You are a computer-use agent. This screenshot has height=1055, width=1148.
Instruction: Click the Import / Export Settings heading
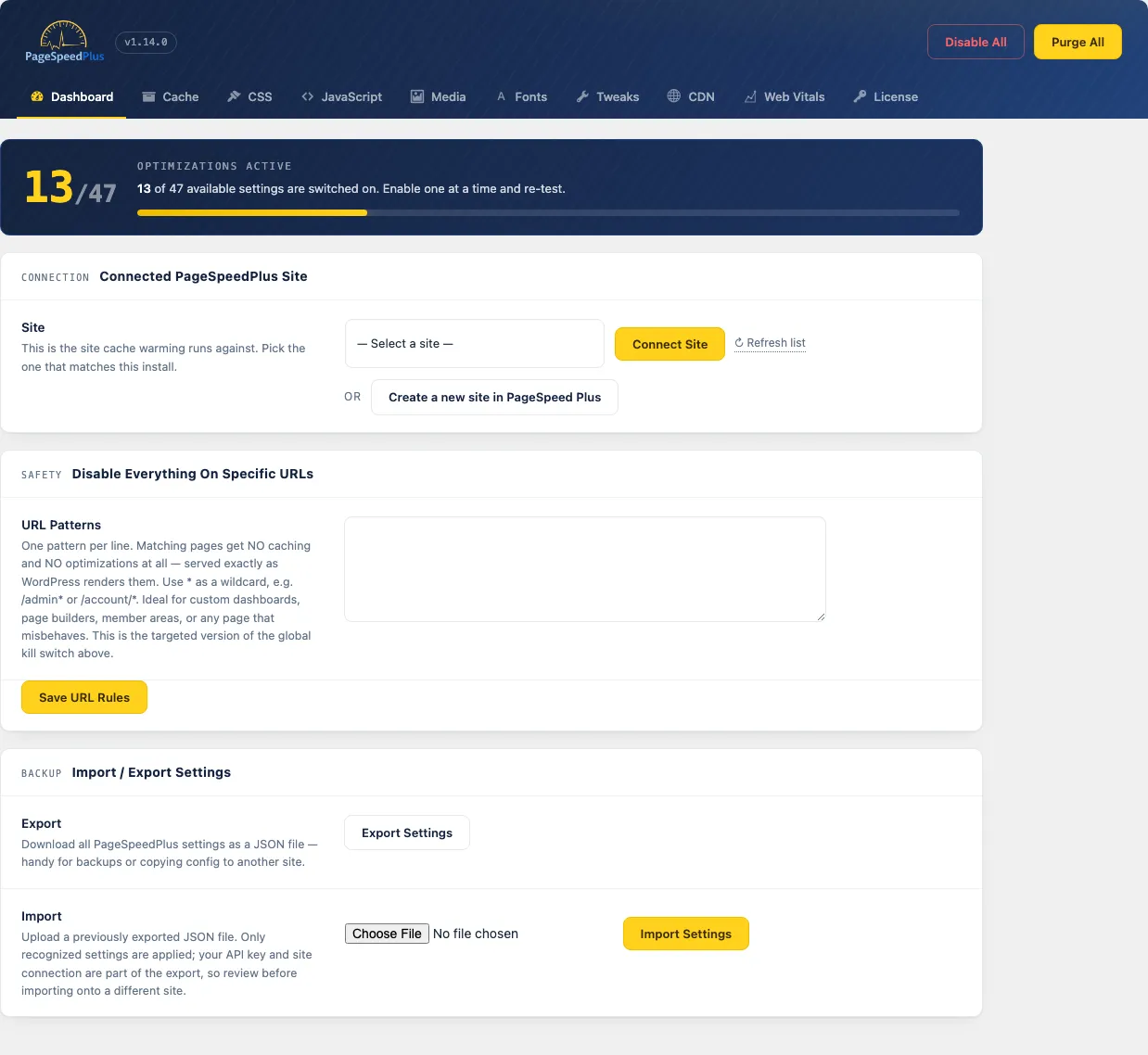coord(151,772)
